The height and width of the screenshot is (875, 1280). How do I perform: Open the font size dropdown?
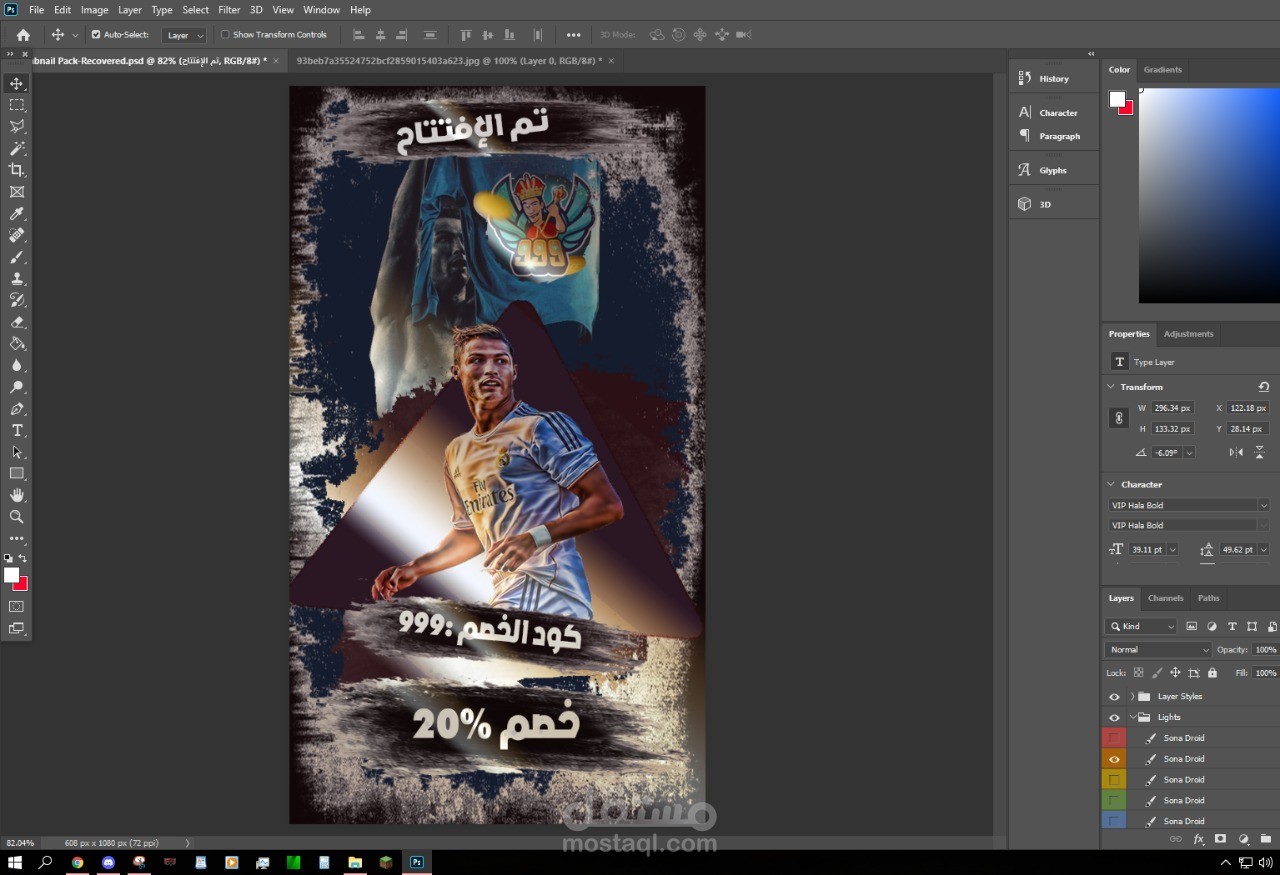click(1173, 549)
